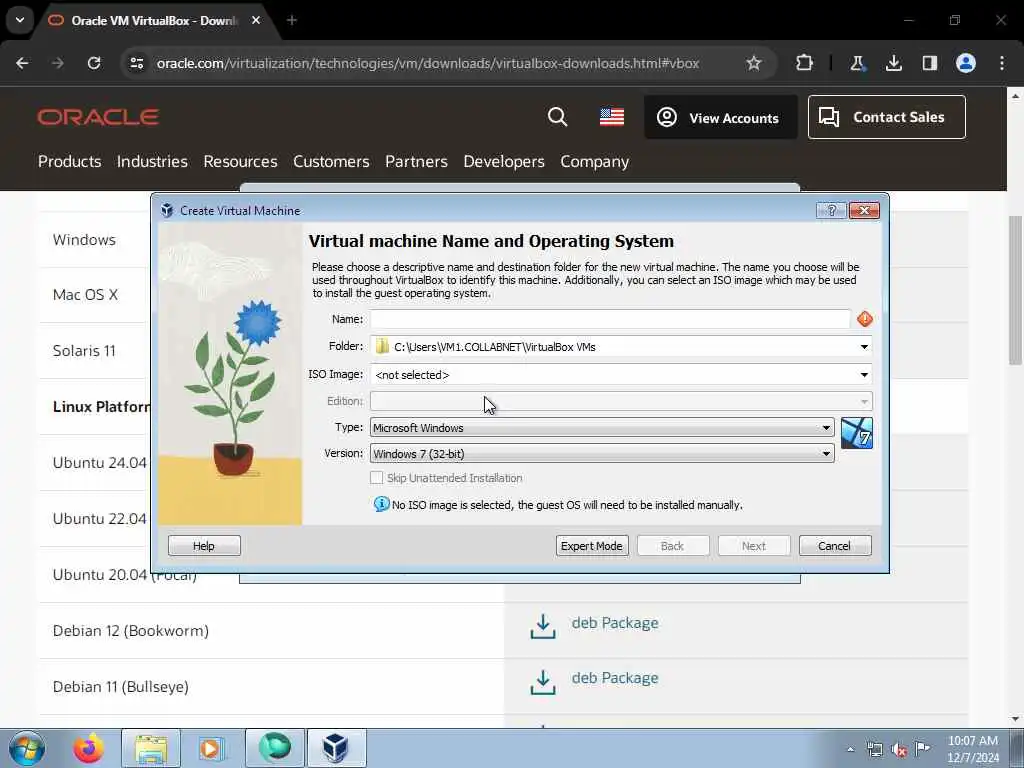
Task: Open the Industries navigation menu
Action: pos(152,161)
